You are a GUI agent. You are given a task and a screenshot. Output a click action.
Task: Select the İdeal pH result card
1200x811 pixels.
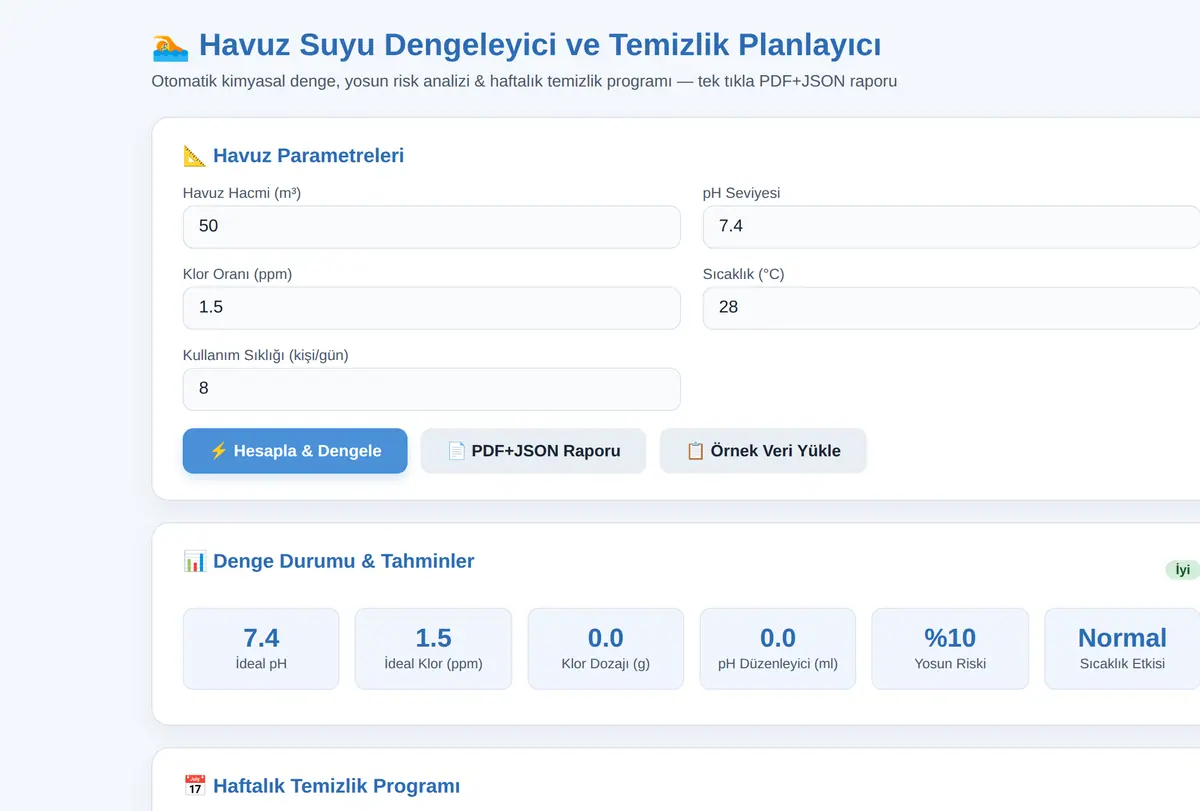(261, 649)
